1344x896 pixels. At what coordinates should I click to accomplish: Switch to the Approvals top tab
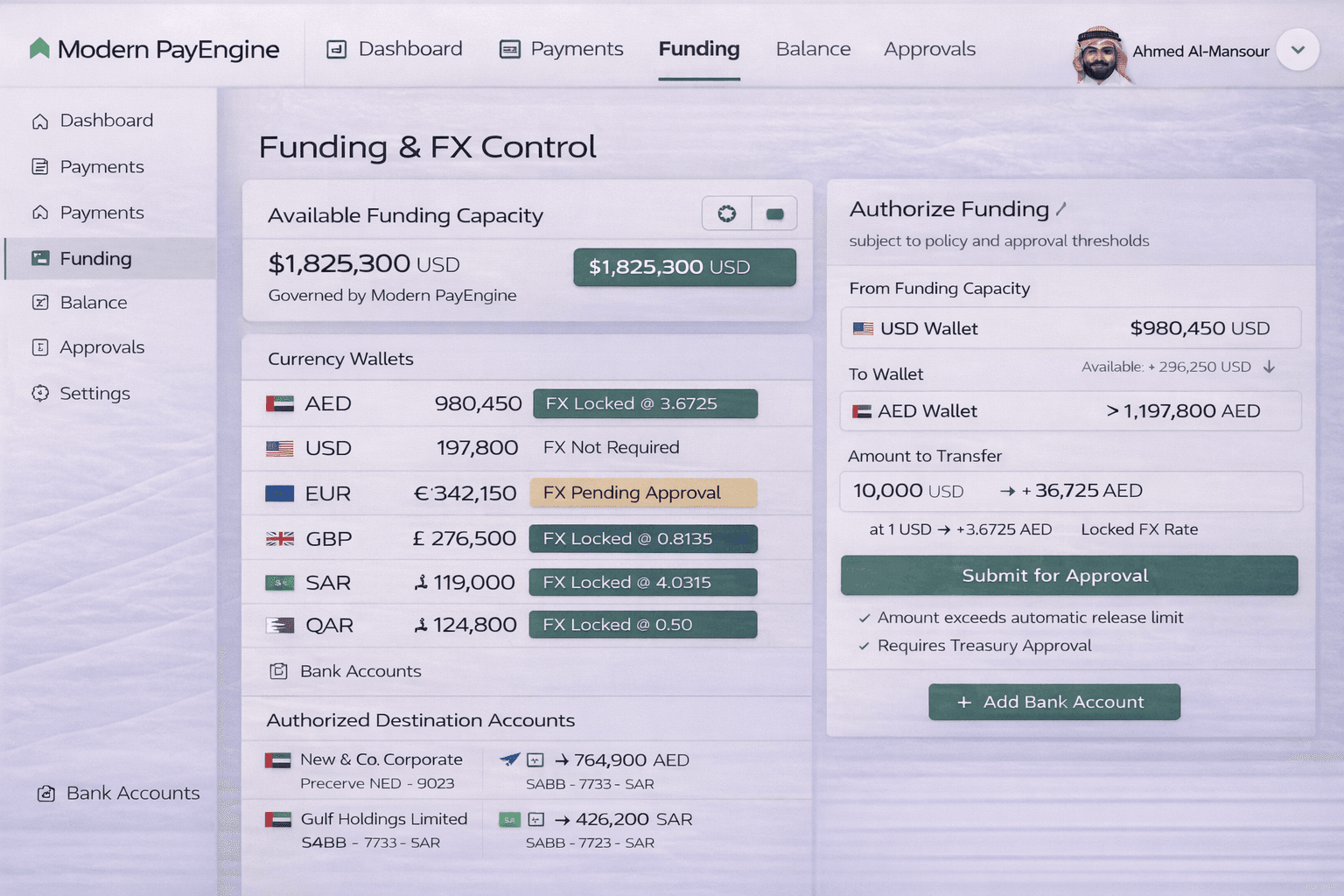(929, 49)
